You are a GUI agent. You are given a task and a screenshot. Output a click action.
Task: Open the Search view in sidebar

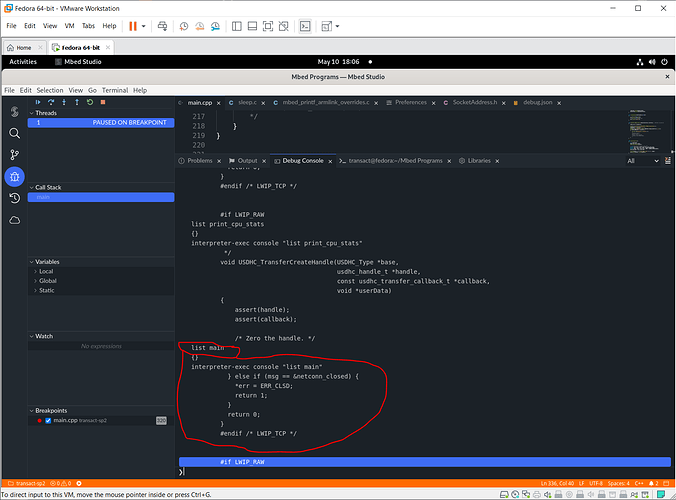tap(15, 133)
